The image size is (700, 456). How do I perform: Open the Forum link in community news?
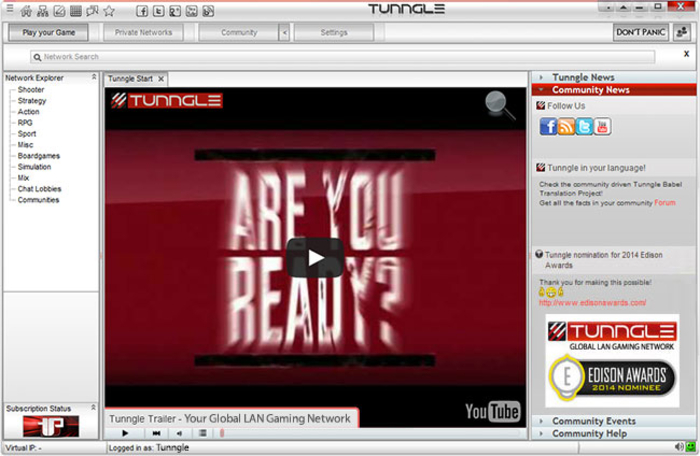coord(665,203)
